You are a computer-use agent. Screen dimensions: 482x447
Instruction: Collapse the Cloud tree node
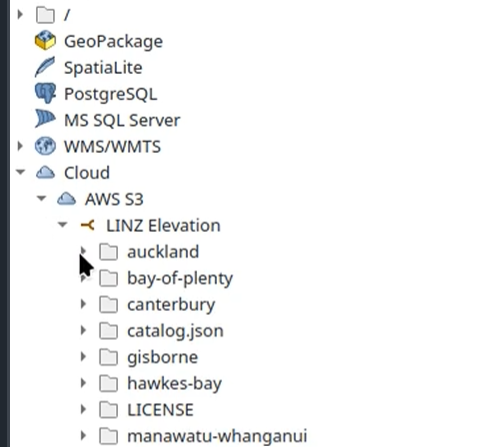[20, 172]
